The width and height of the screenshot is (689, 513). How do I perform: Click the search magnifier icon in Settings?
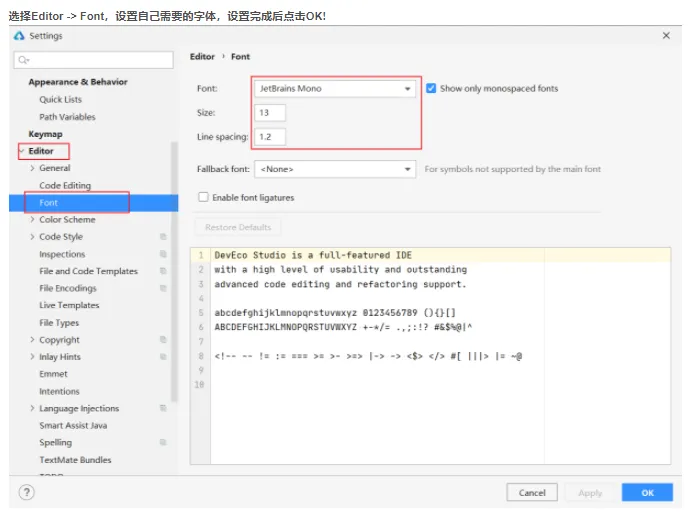click(24, 60)
